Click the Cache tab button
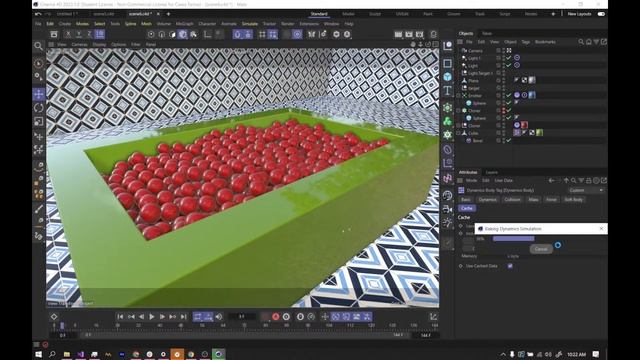The height and width of the screenshot is (360, 640). pyautogui.click(x=467, y=208)
